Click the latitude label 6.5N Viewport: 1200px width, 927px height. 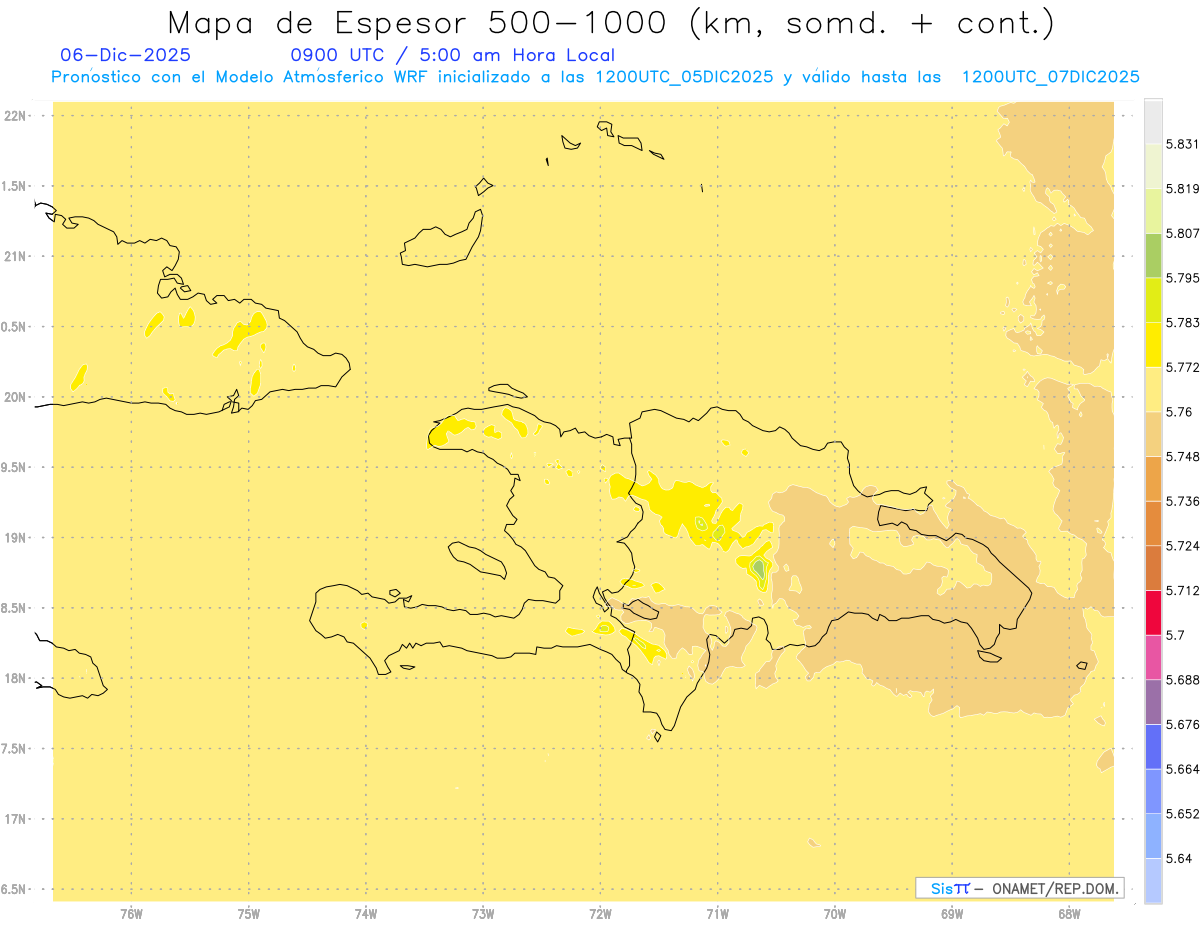click(x=15, y=889)
